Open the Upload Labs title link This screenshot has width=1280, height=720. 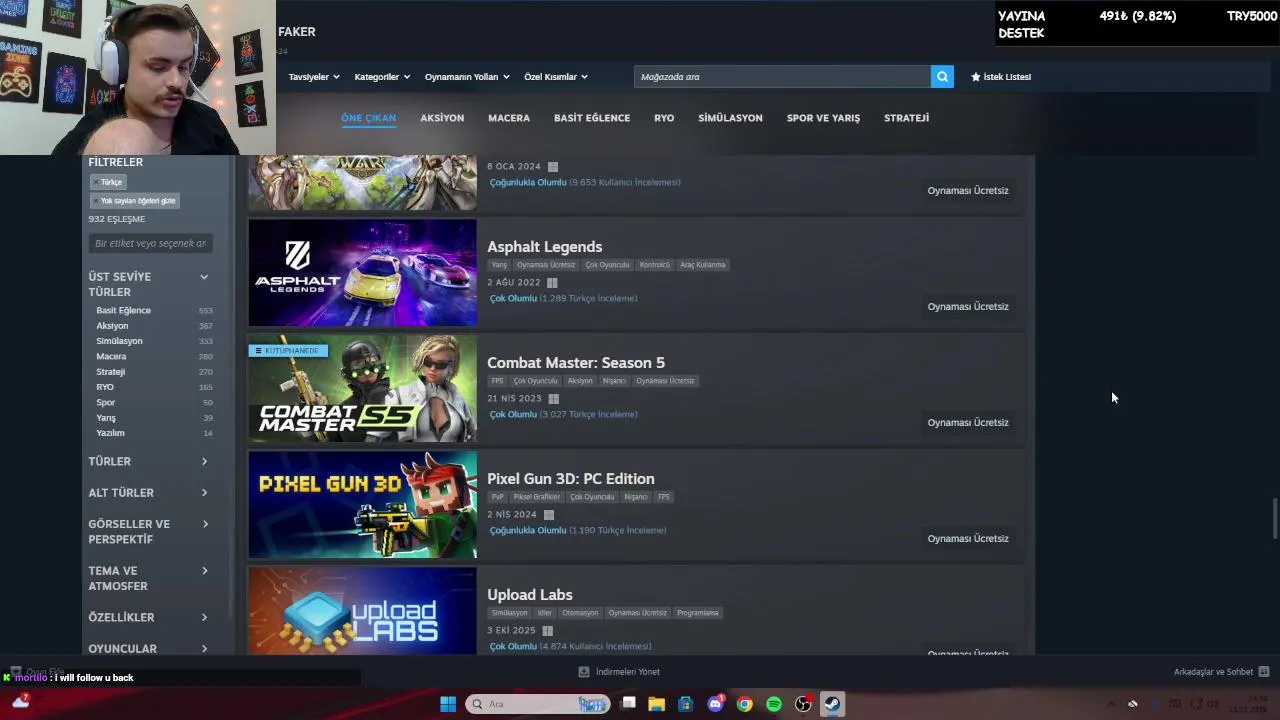530,595
